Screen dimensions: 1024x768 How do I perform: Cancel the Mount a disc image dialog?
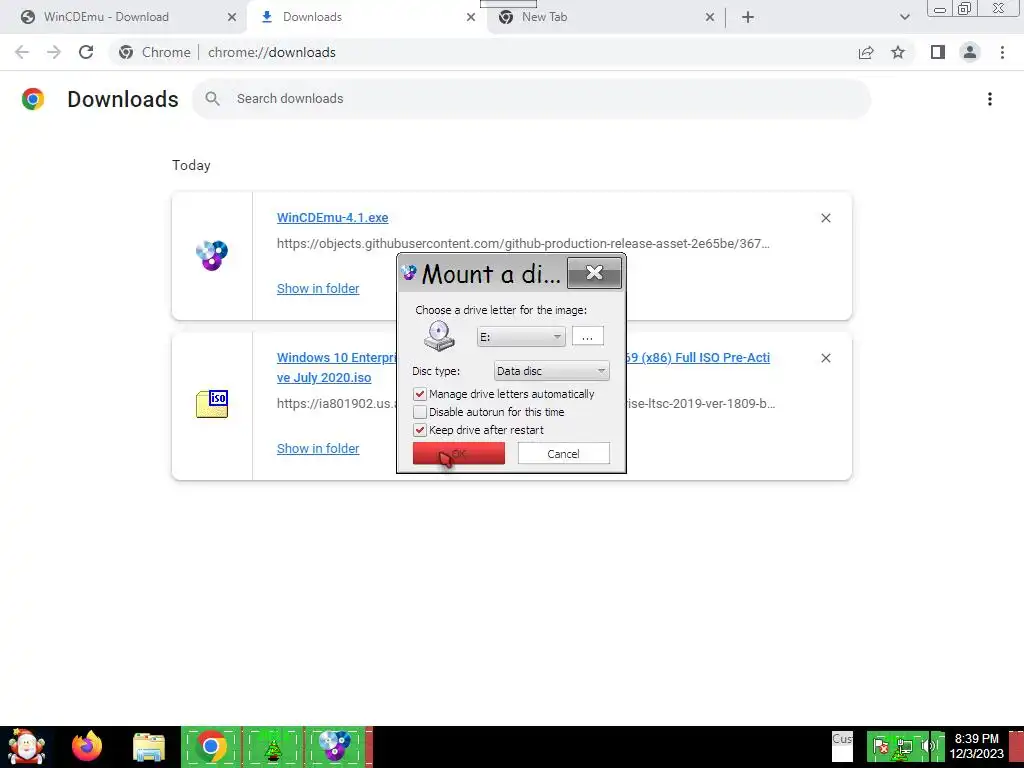(564, 453)
